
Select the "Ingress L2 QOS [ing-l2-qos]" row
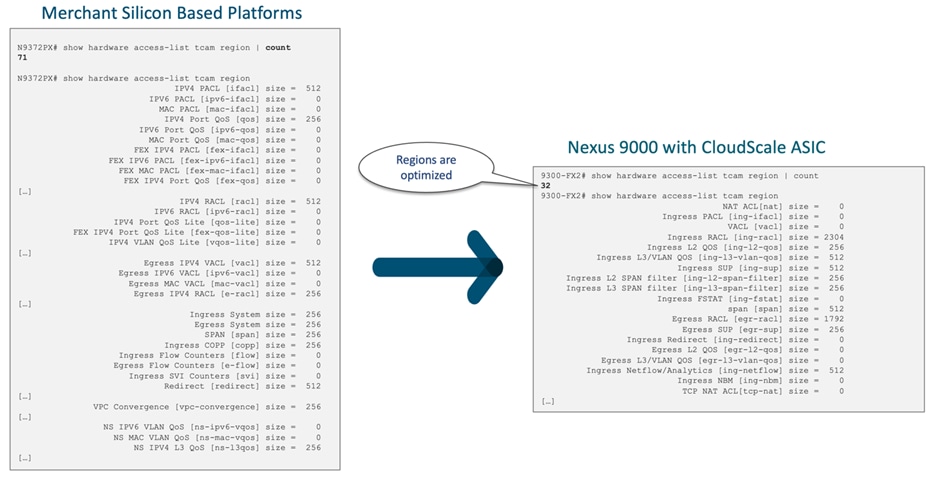tap(746, 247)
